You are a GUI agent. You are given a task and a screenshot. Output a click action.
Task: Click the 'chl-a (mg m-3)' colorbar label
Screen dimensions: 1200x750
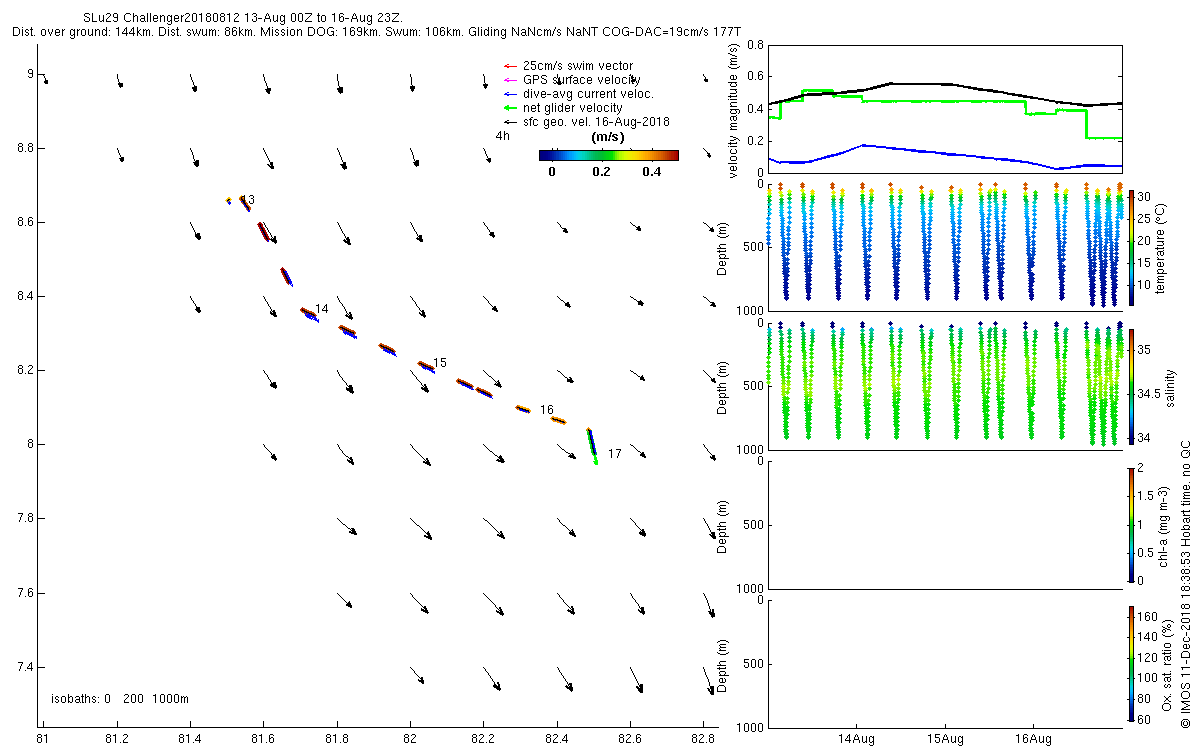pyautogui.click(x=1164, y=525)
